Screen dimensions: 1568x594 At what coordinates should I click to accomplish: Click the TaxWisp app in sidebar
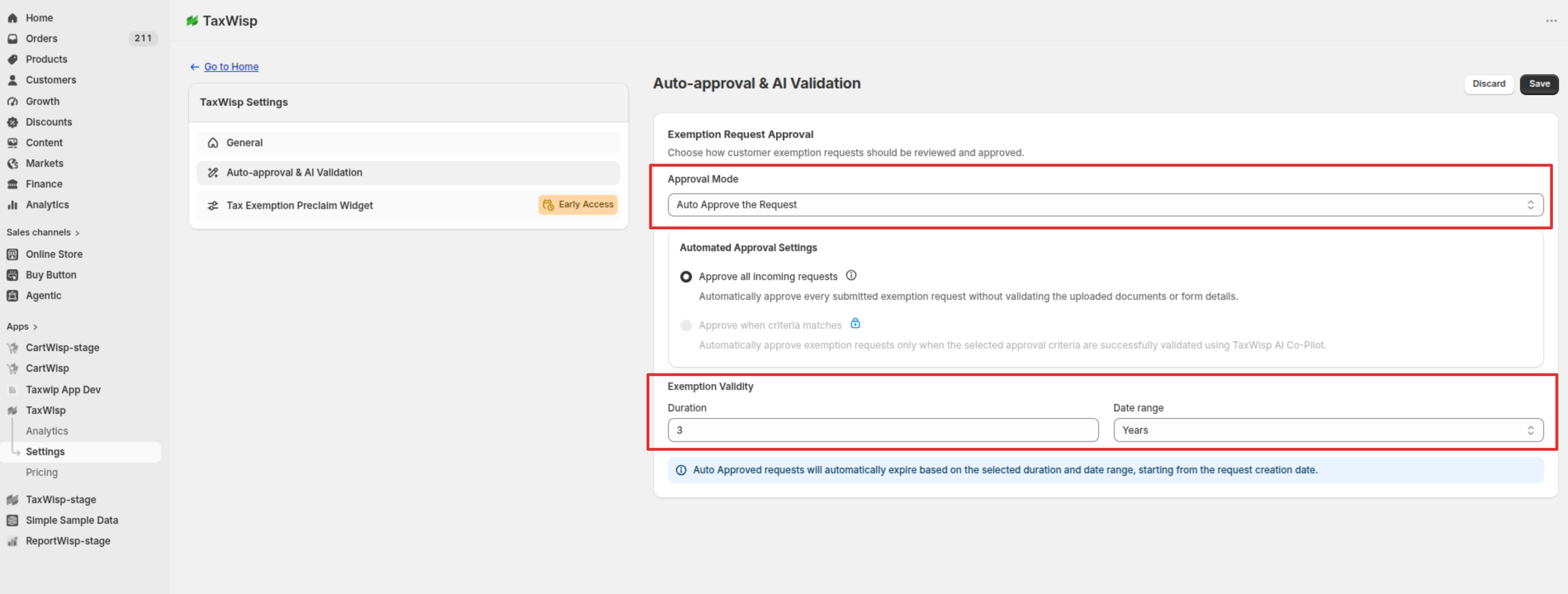coord(46,411)
